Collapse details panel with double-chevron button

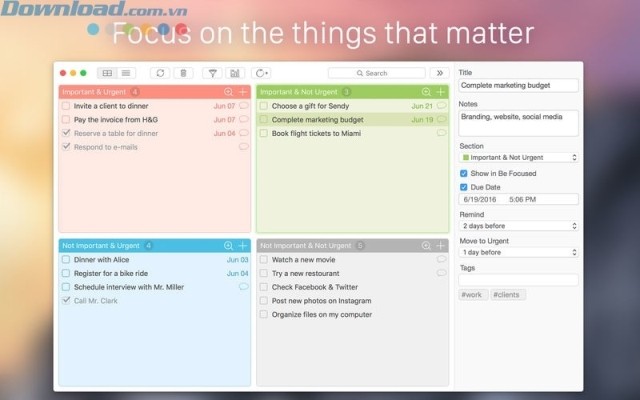tap(439, 73)
